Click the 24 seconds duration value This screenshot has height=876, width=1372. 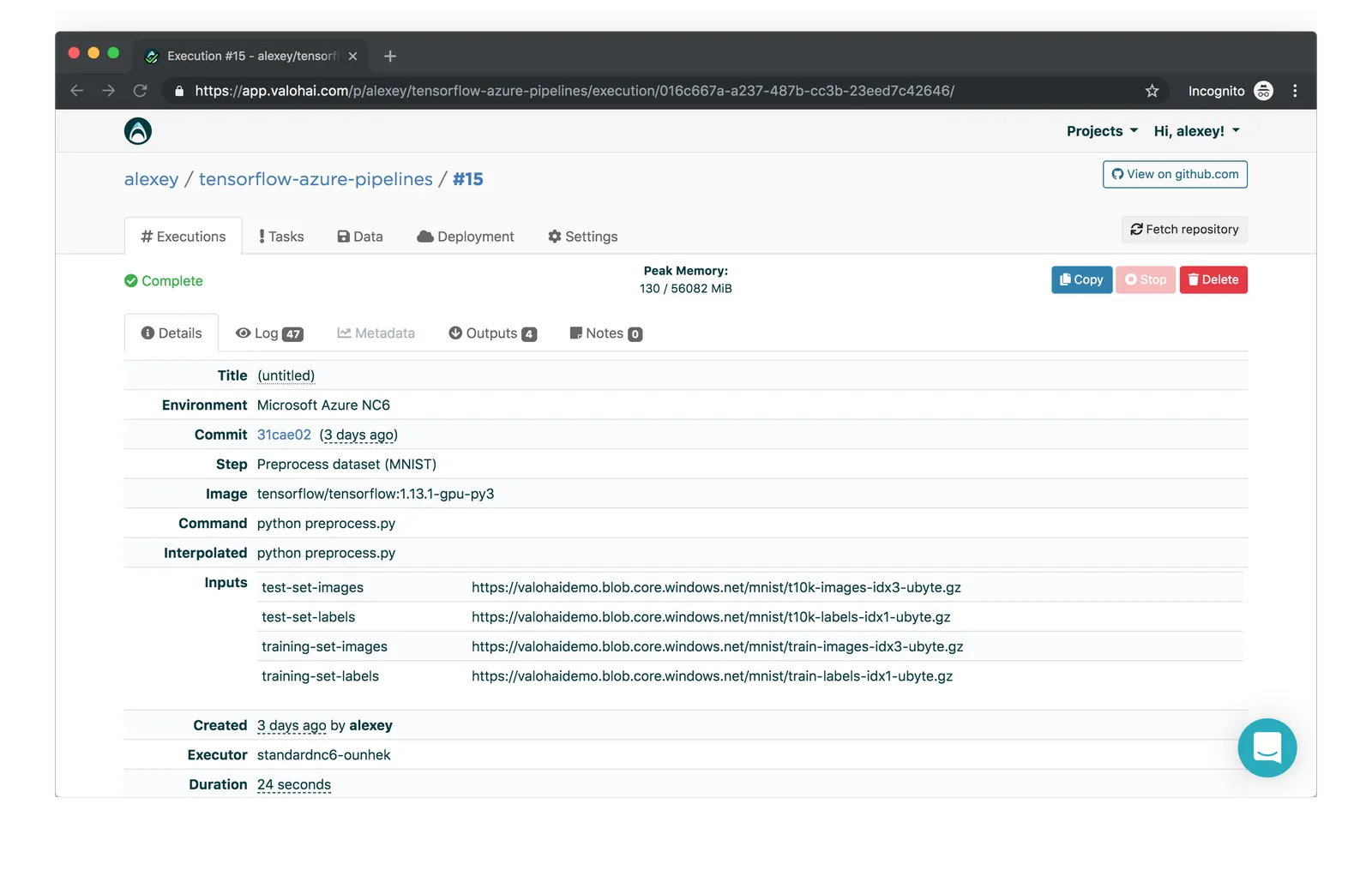click(294, 784)
